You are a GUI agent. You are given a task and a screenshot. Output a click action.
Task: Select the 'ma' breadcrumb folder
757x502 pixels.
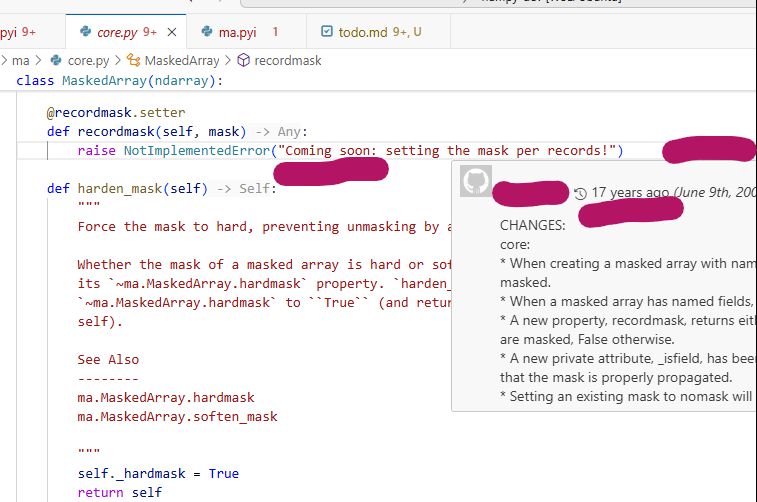(x=20, y=61)
